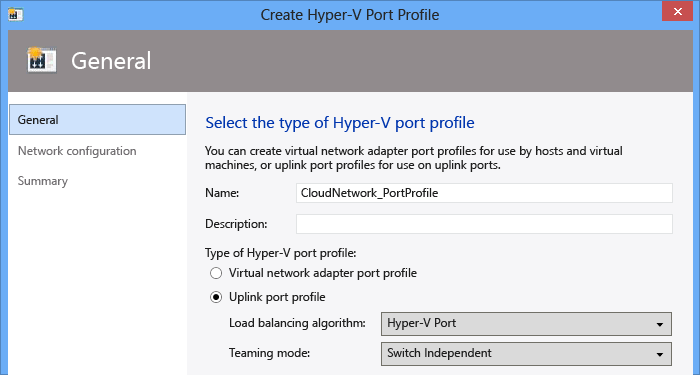Open the Network configuration step

77,151
